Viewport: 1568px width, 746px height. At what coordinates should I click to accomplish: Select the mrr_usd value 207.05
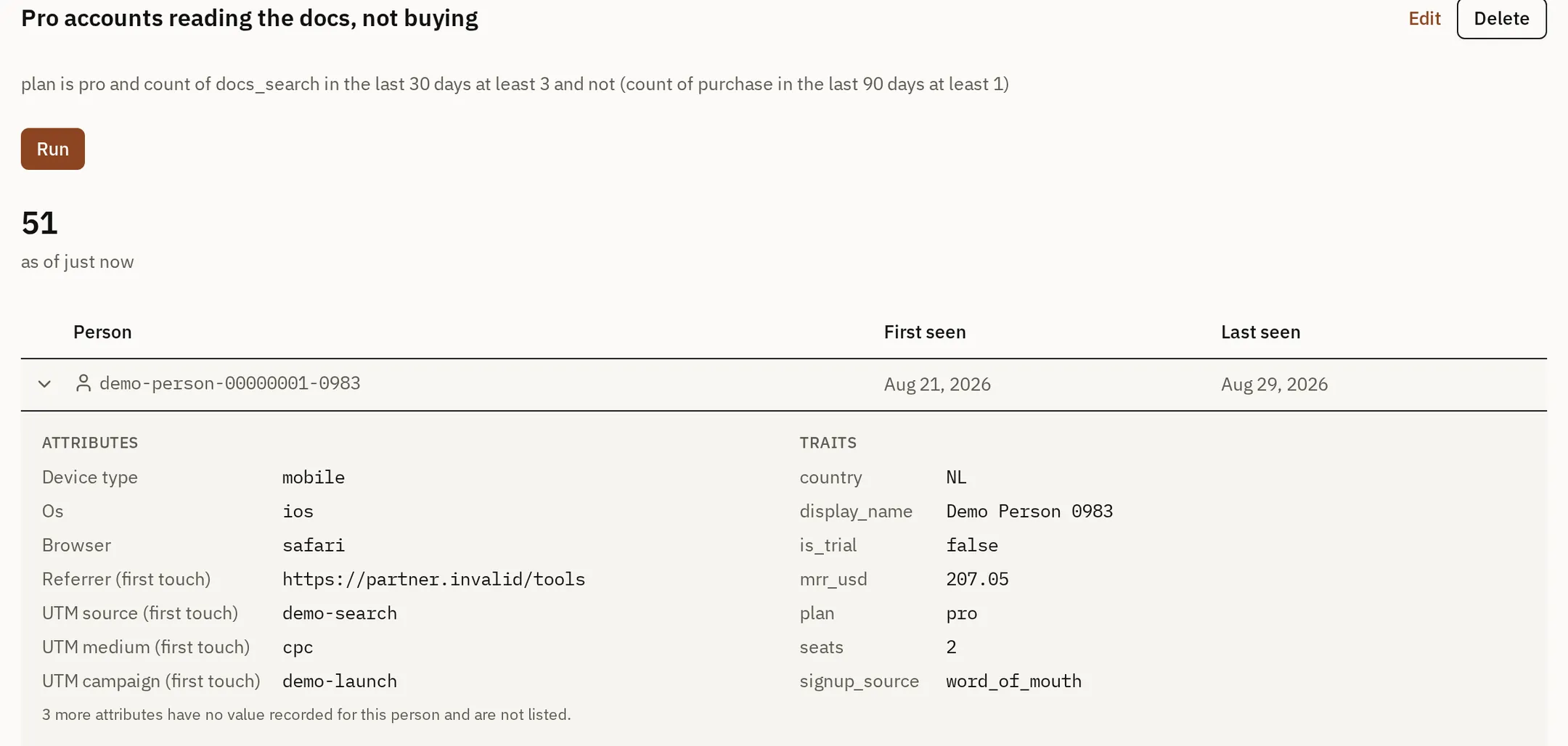click(977, 579)
